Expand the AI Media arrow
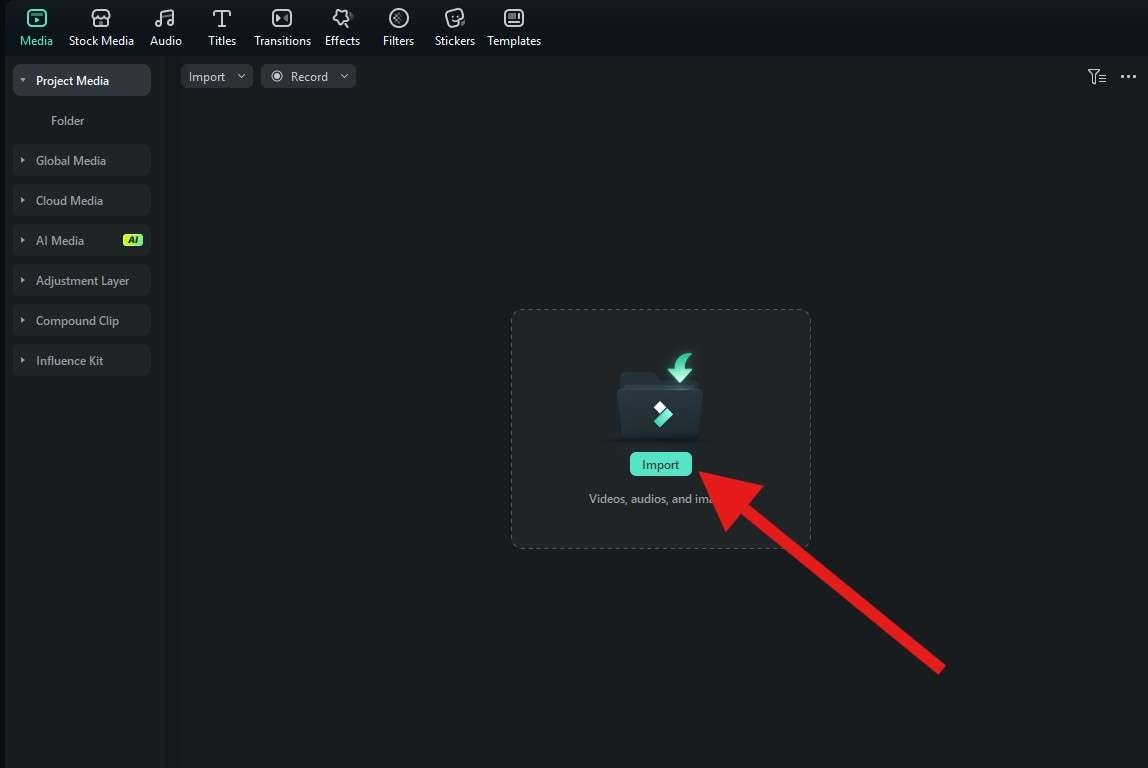 [x=23, y=240]
